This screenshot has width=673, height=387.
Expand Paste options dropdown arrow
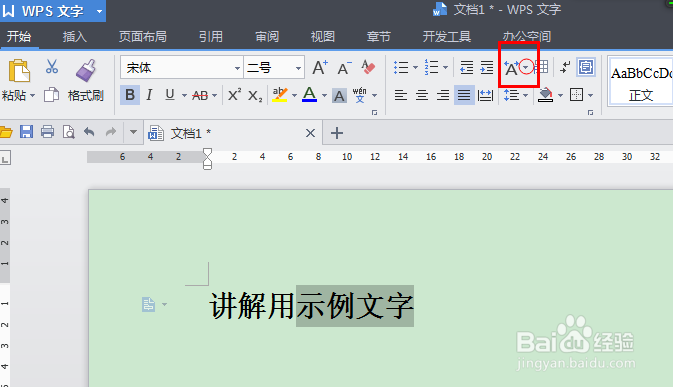(32, 95)
